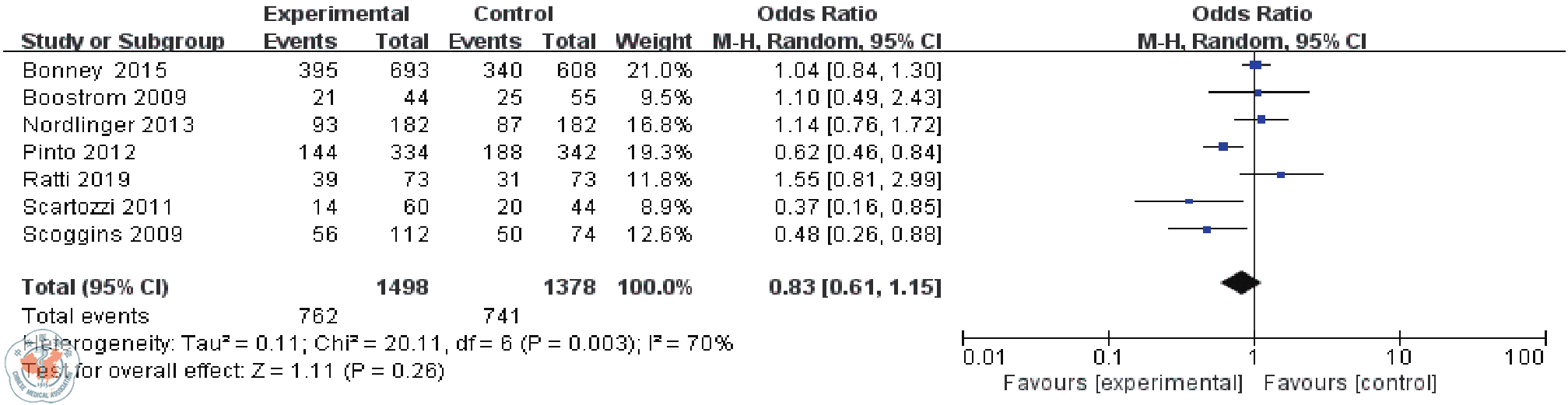Click the Scartozzi 2011 blue square marker

click(1189, 202)
